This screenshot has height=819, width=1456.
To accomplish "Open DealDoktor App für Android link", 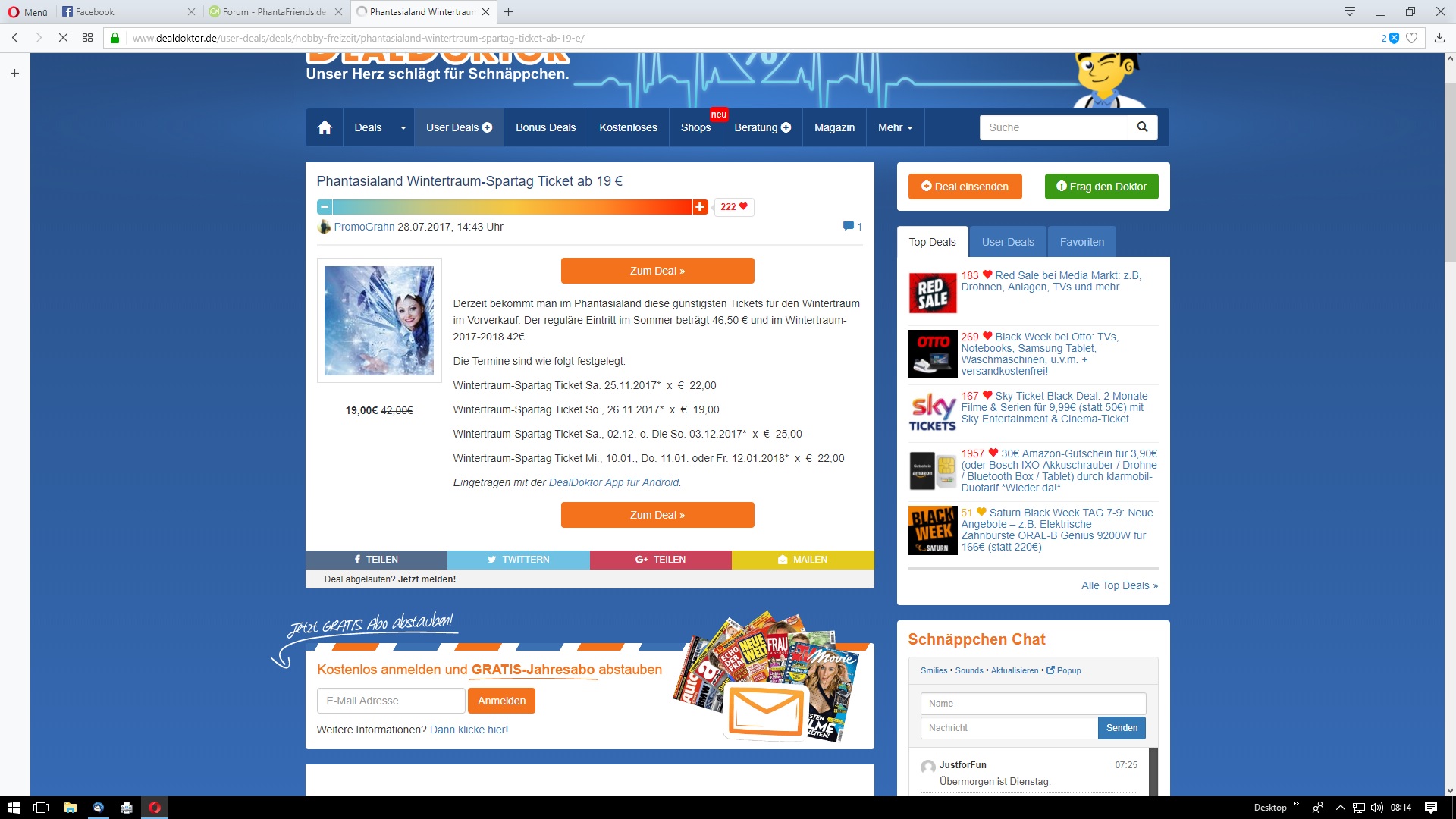I will [613, 482].
